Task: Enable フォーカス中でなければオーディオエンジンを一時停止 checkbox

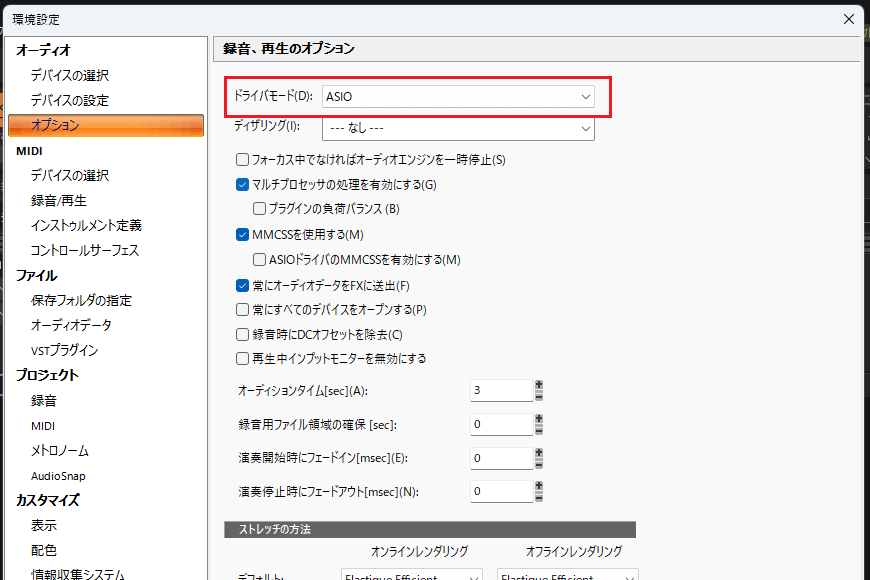Action: 242,159
